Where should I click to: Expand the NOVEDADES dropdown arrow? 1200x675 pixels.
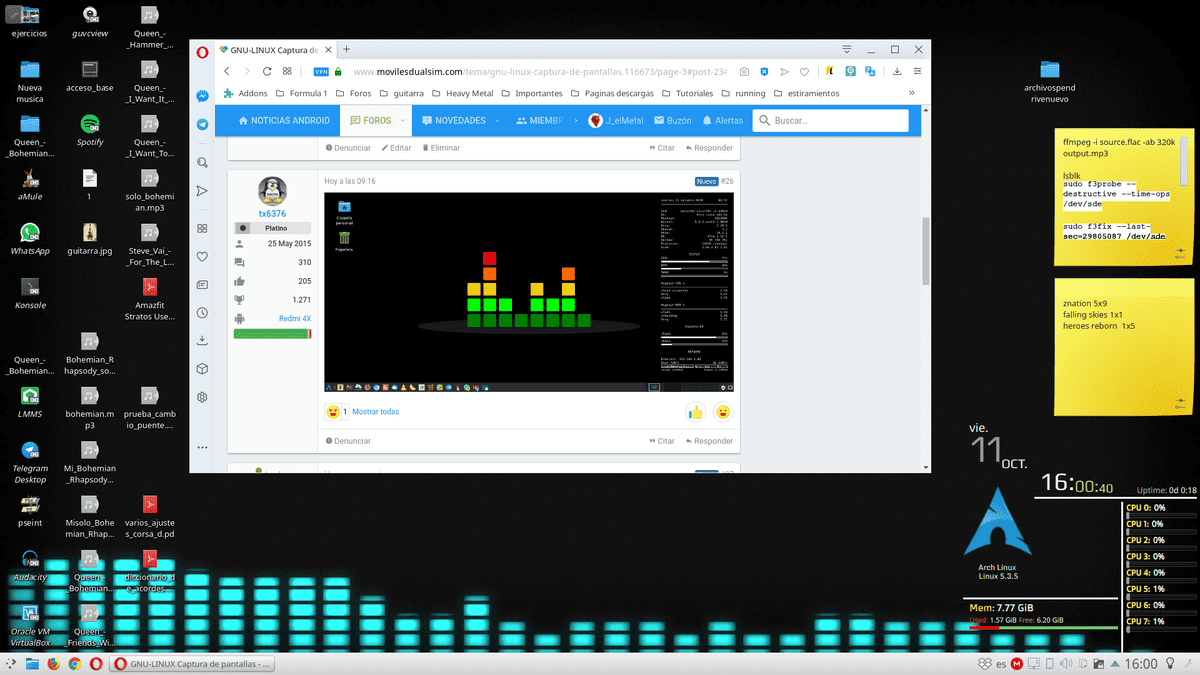497,121
